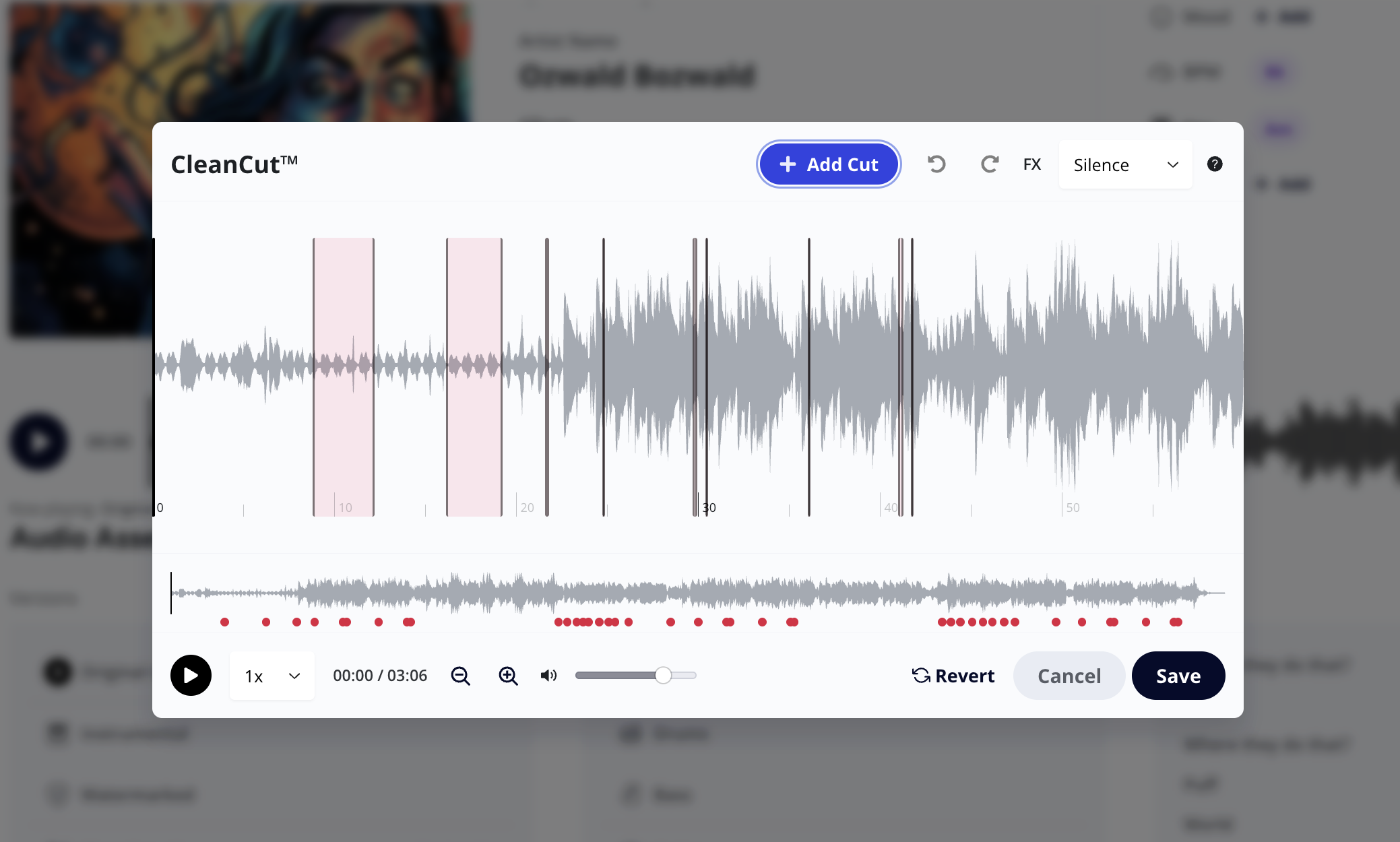Zoom in the waveform view
Screen dimensions: 1400x842
pos(508,676)
